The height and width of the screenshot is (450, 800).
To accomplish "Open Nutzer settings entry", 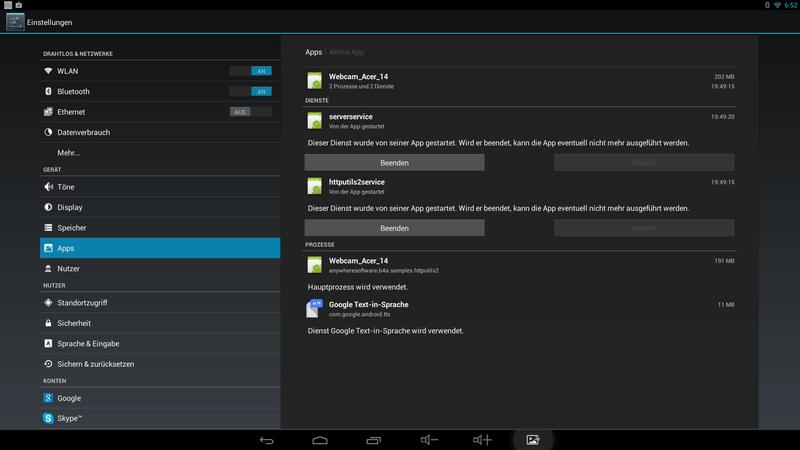I will click(x=160, y=268).
